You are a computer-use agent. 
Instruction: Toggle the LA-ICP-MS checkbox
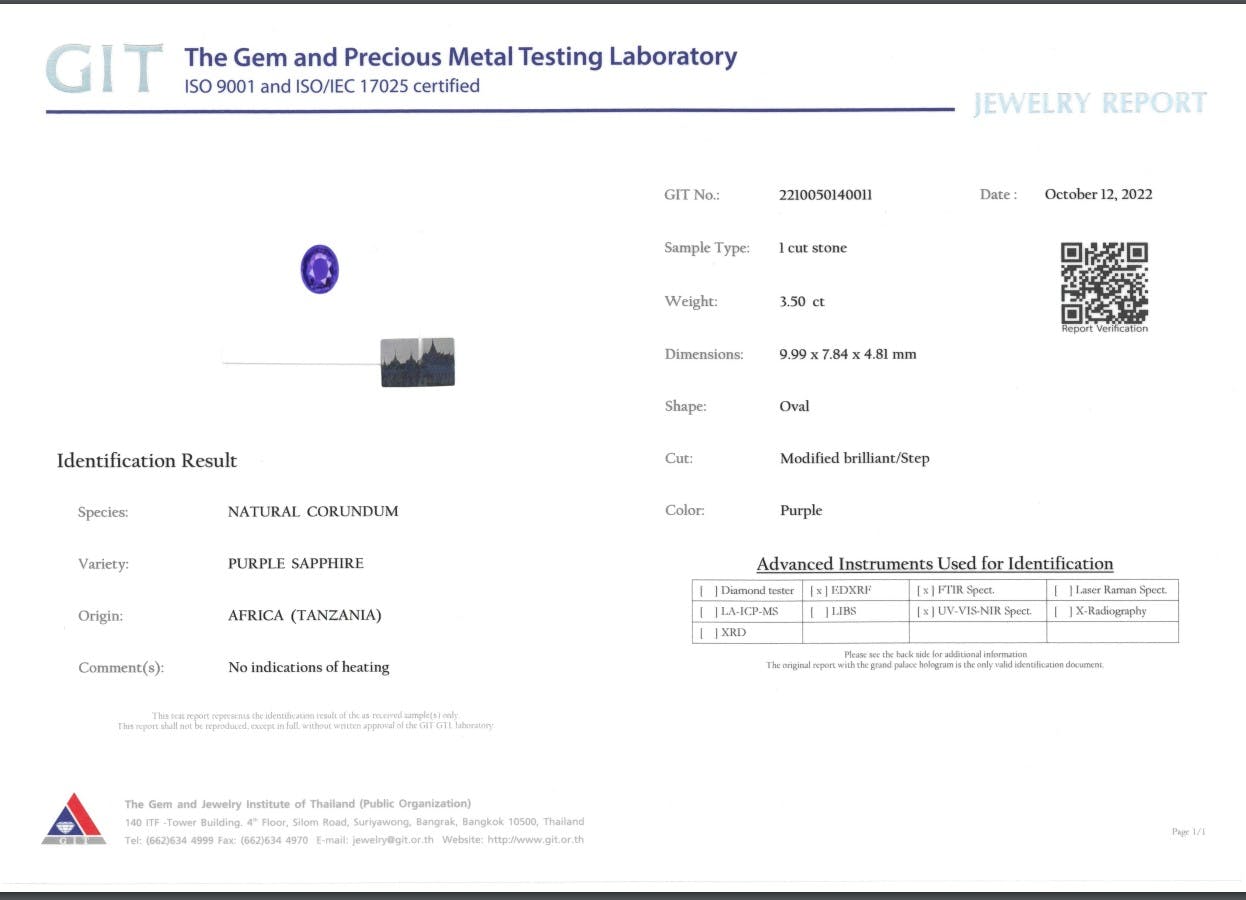click(x=708, y=611)
